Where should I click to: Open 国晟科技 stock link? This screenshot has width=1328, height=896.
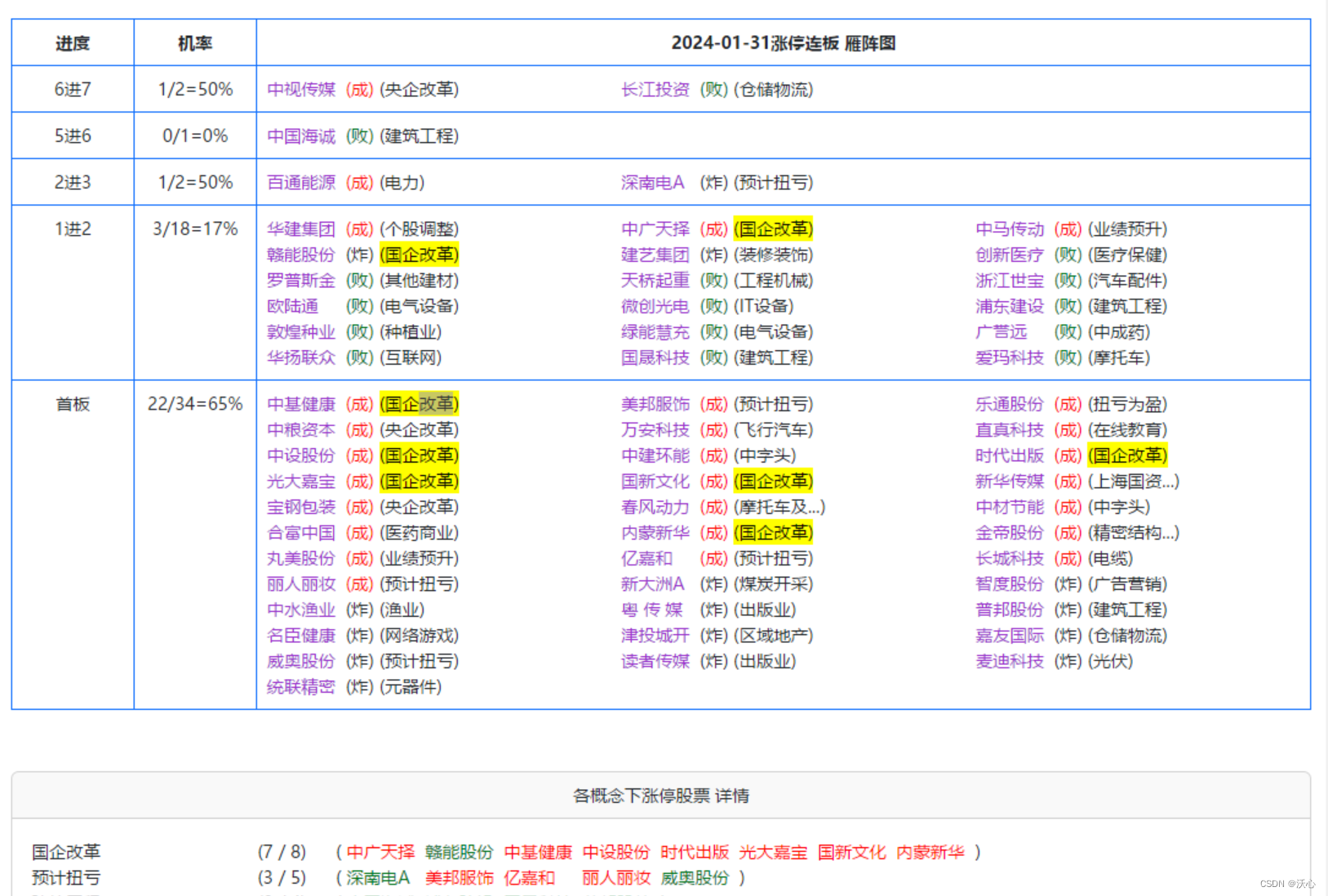click(655, 357)
